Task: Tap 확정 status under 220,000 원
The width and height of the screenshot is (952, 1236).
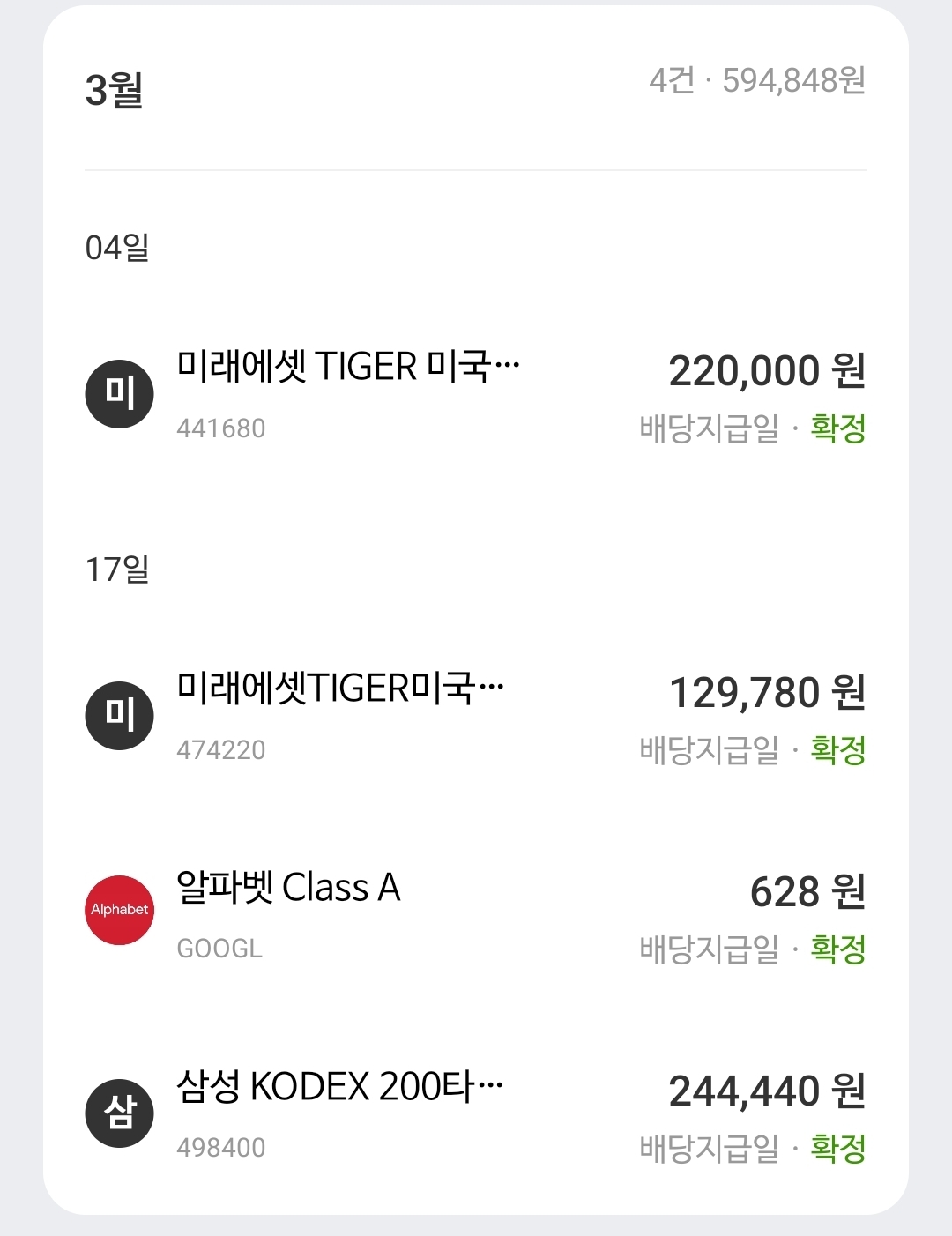Action: (x=838, y=429)
